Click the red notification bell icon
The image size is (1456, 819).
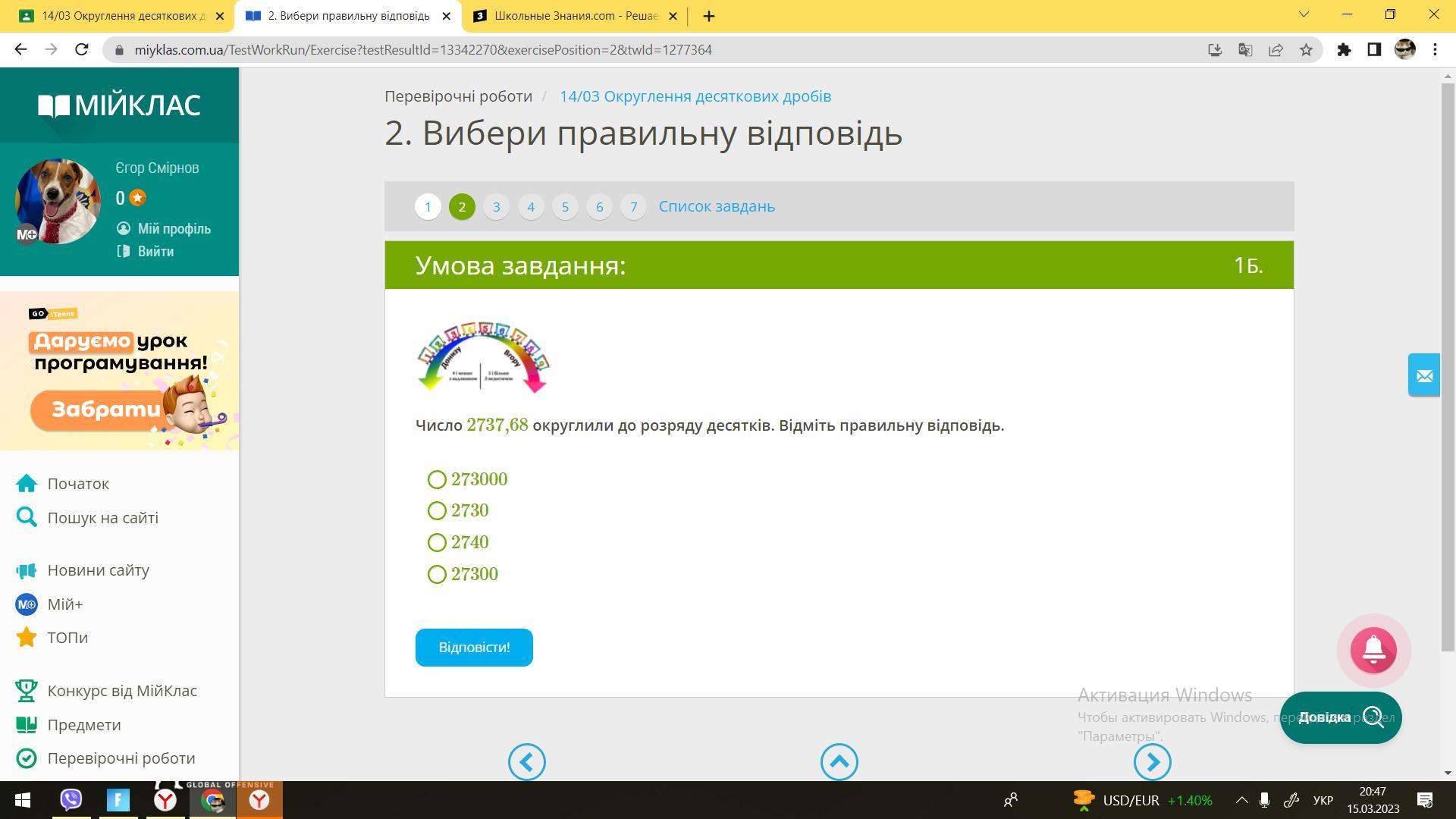click(x=1373, y=650)
